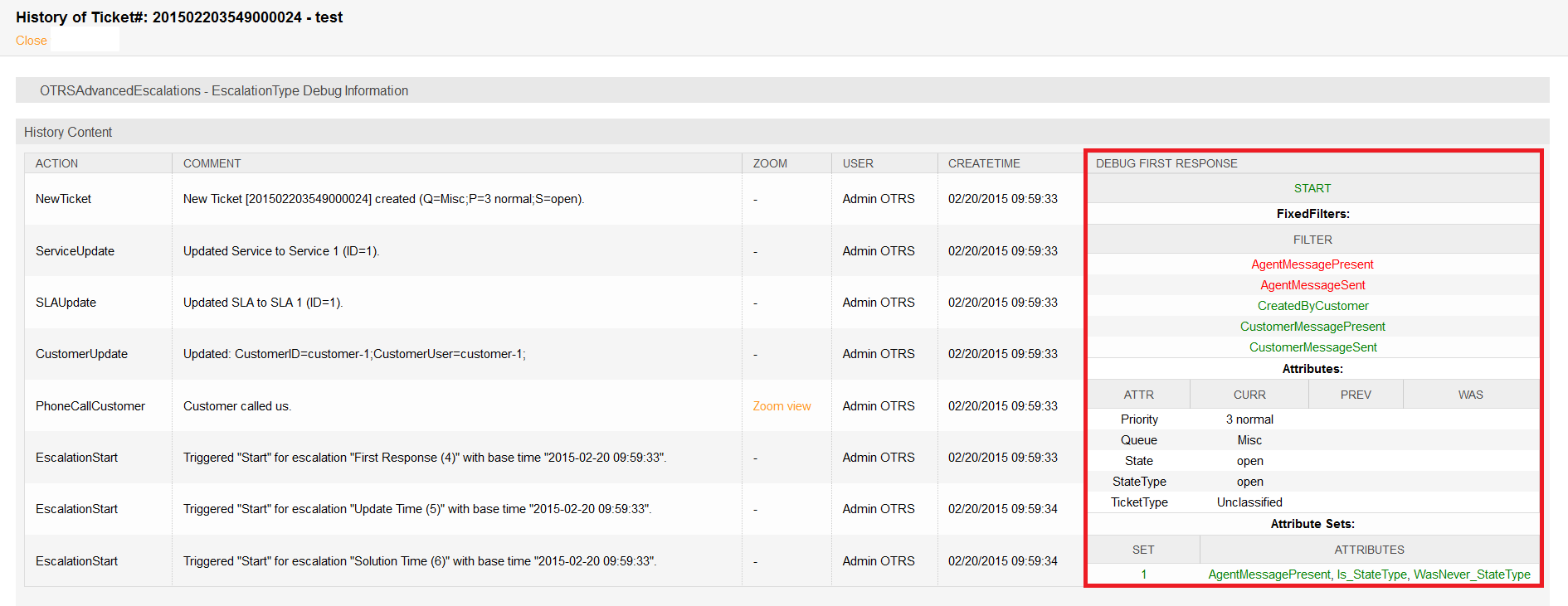1568x606 pixels.
Task: Click START in the debug panel
Action: coord(1312,188)
